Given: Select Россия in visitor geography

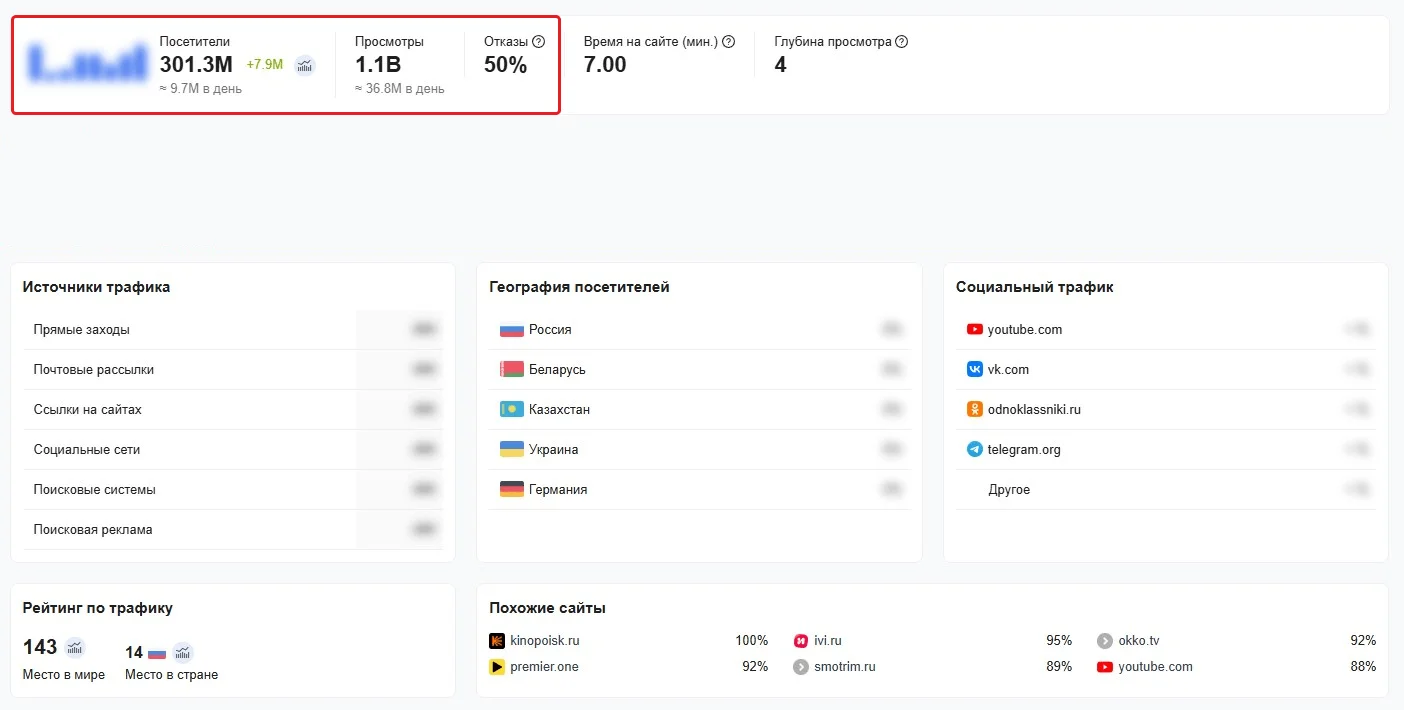Looking at the screenshot, I should [700, 330].
